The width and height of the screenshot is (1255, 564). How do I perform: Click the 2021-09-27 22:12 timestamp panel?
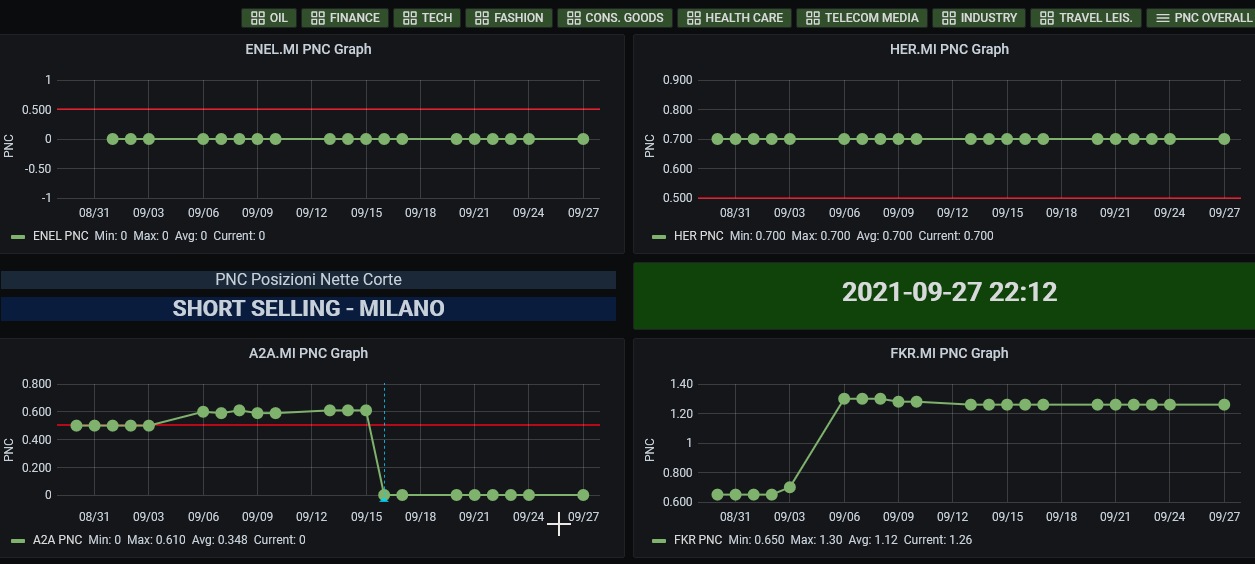948,292
